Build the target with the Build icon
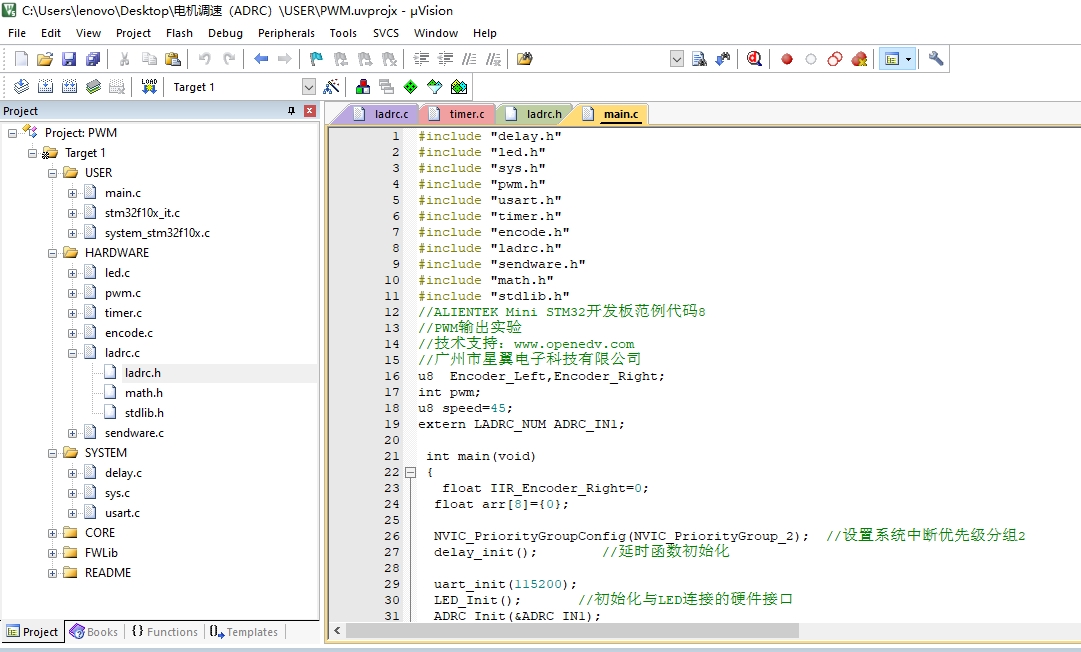1081x652 pixels. click(46, 87)
